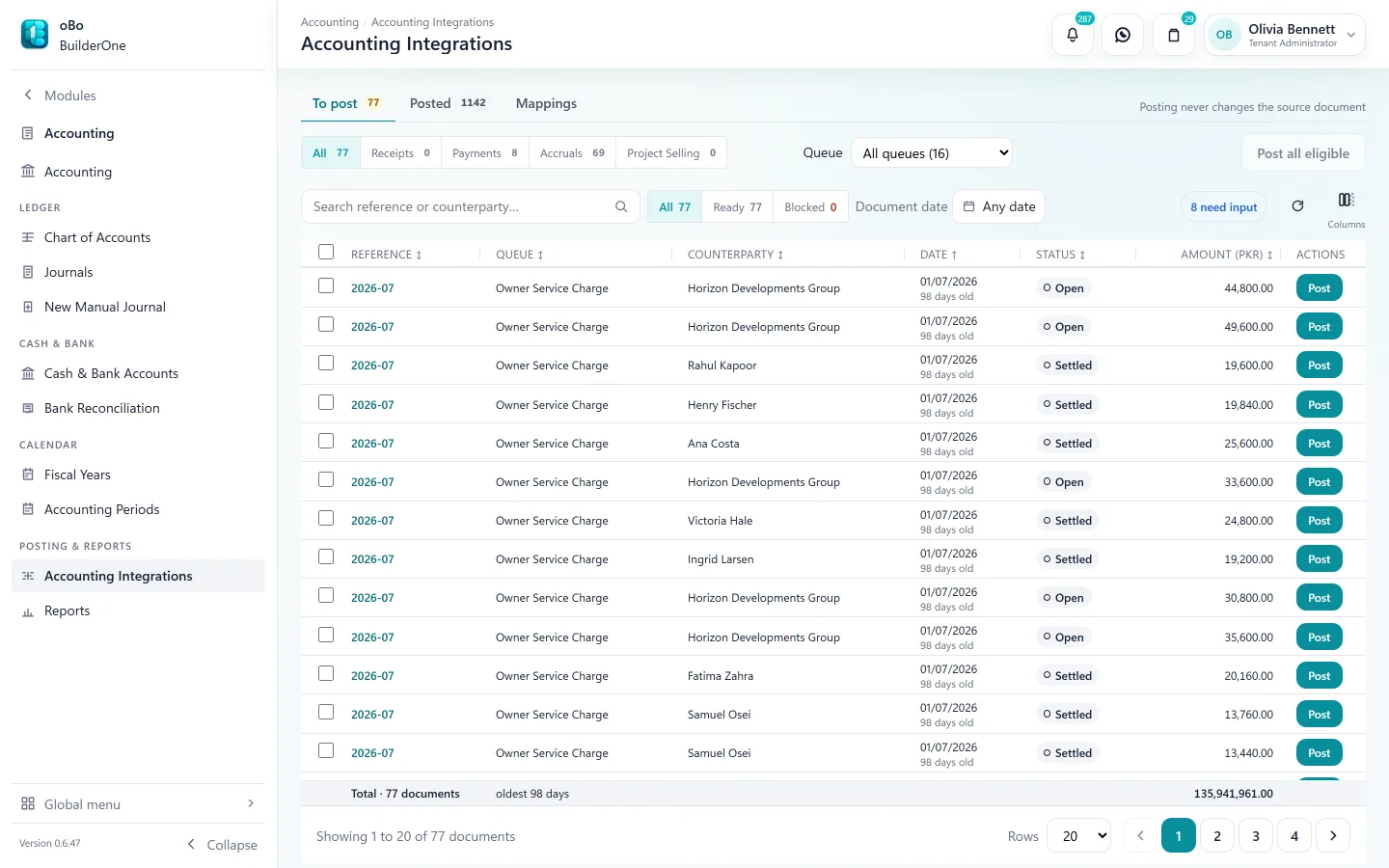This screenshot has height=868, width=1389.
Task: Check the Victoria Hale row checkbox
Action: point(326,518)
